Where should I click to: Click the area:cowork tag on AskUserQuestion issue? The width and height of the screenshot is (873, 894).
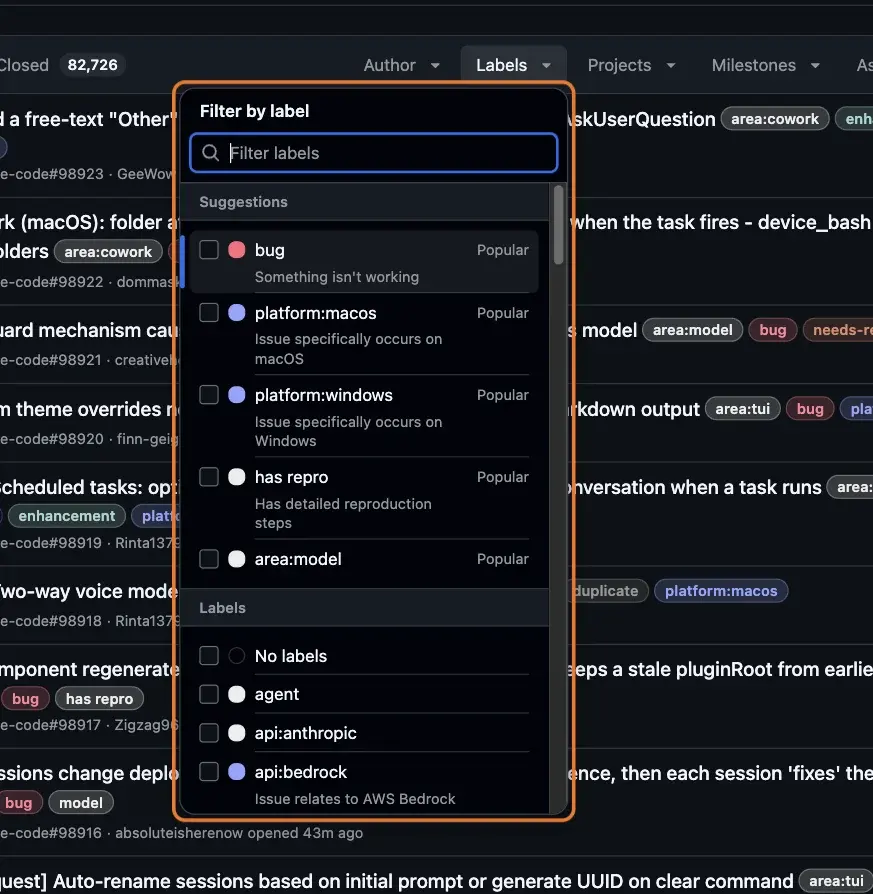[x=774, y=119]
